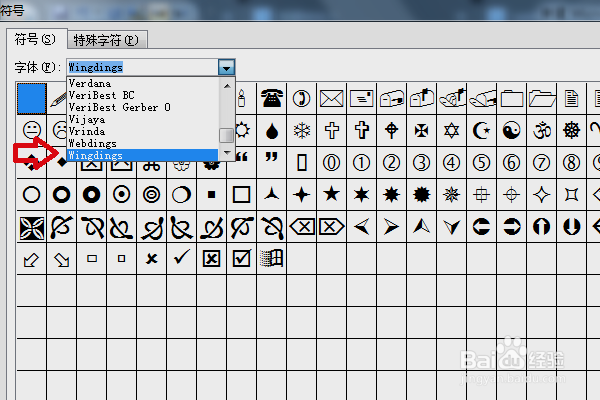This screenshot has height=400, width=600.
Task: Pick the snowflake symbol
Action: click(302, 131)
